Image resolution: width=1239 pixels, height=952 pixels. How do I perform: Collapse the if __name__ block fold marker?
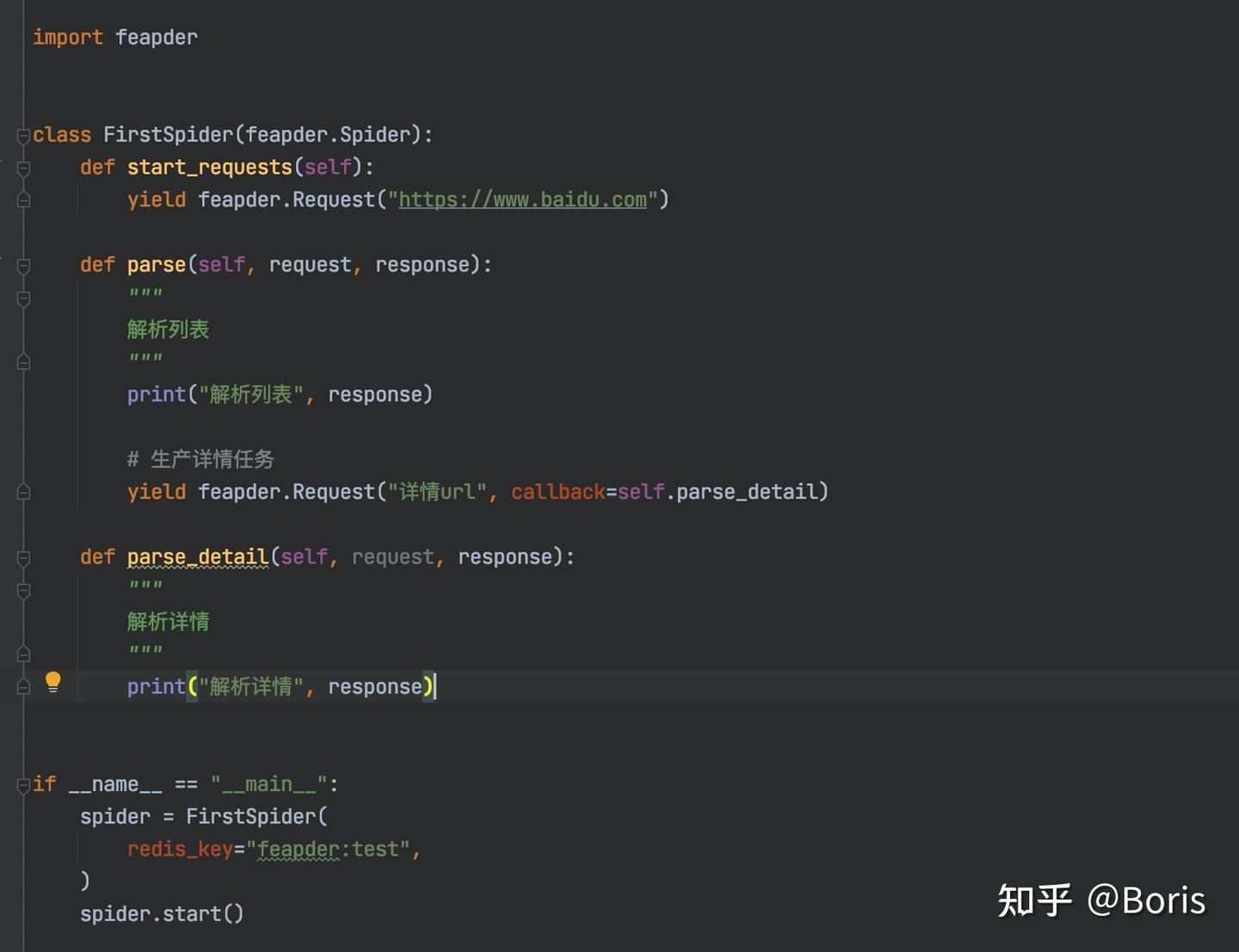coord(23,785)
